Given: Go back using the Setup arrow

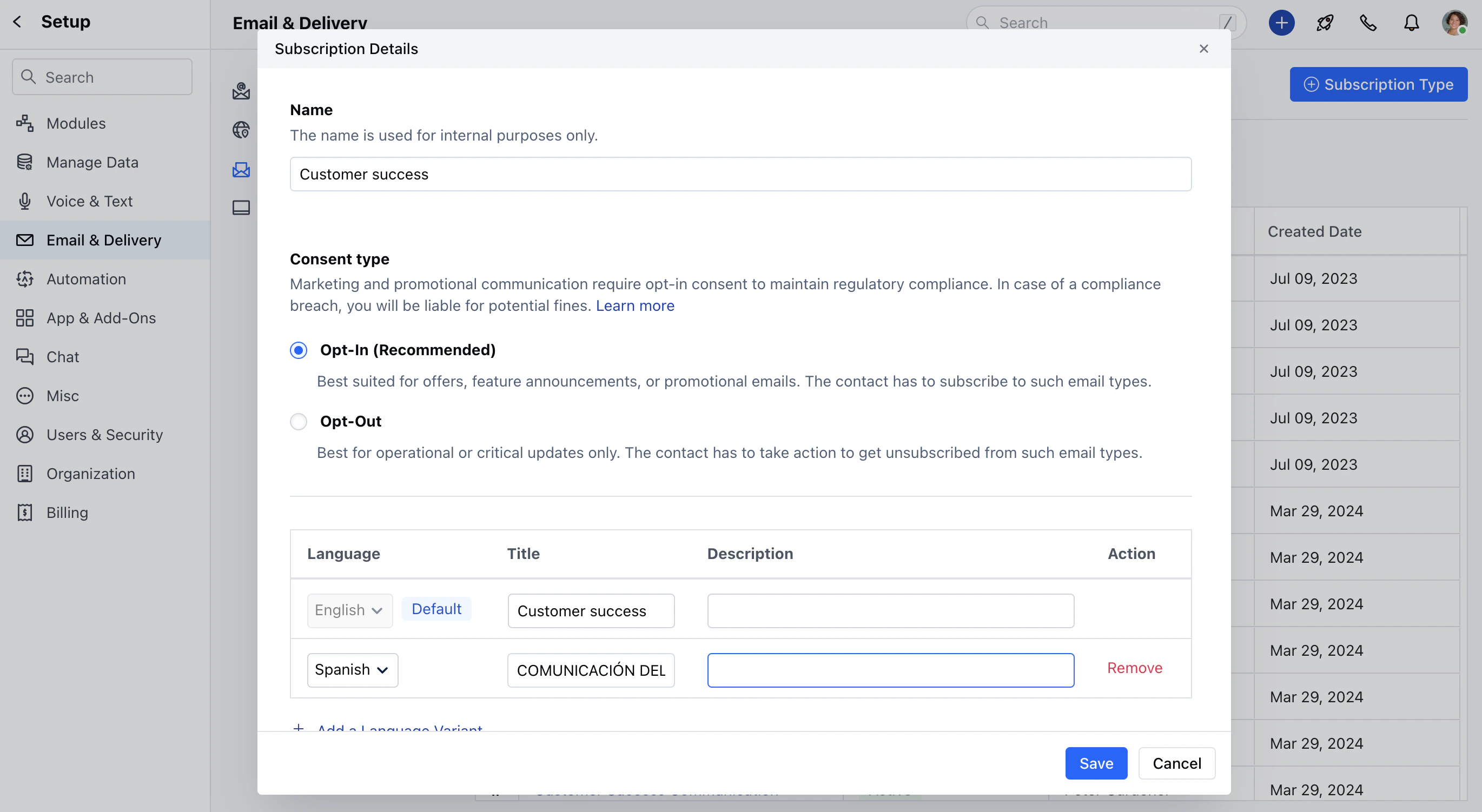Looking at the screenshot, I should point(18,22).
